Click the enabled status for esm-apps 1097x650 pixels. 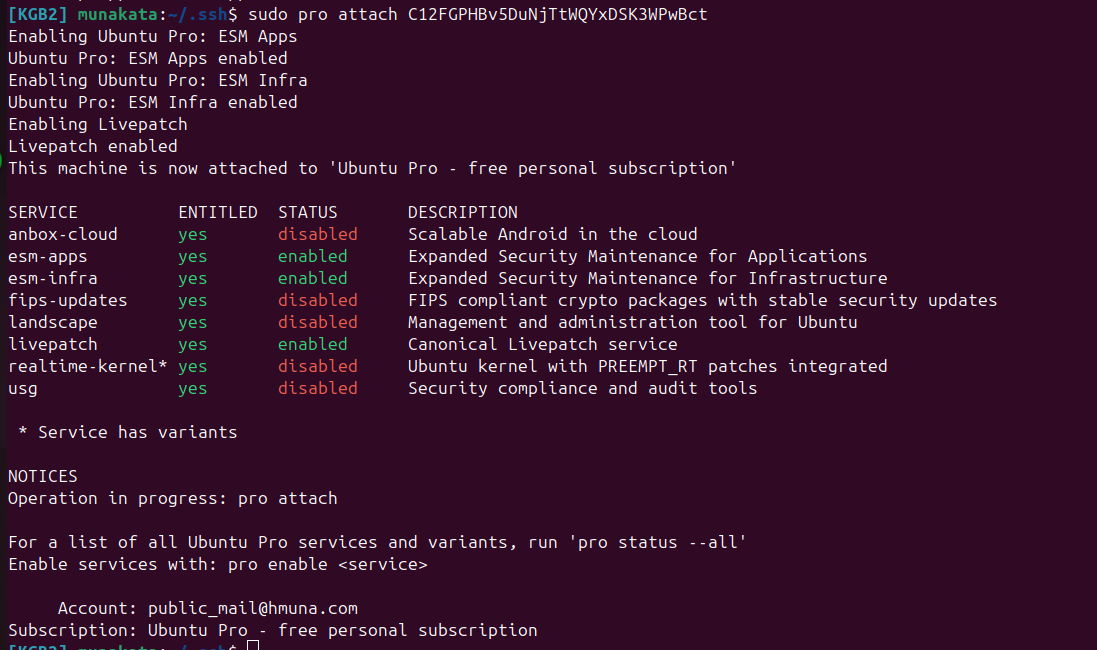pos(313,256)
